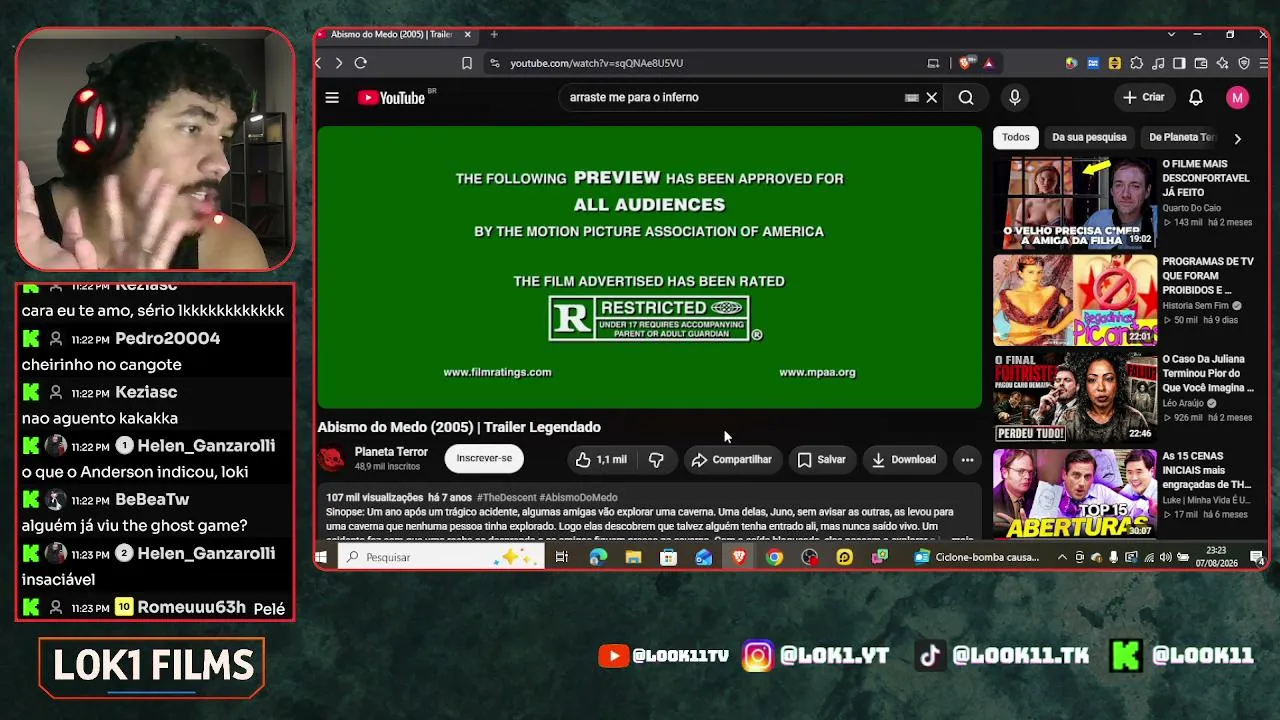Go to YouTube home via the logo
The image size is (1280, 720).
pos(391,97)
